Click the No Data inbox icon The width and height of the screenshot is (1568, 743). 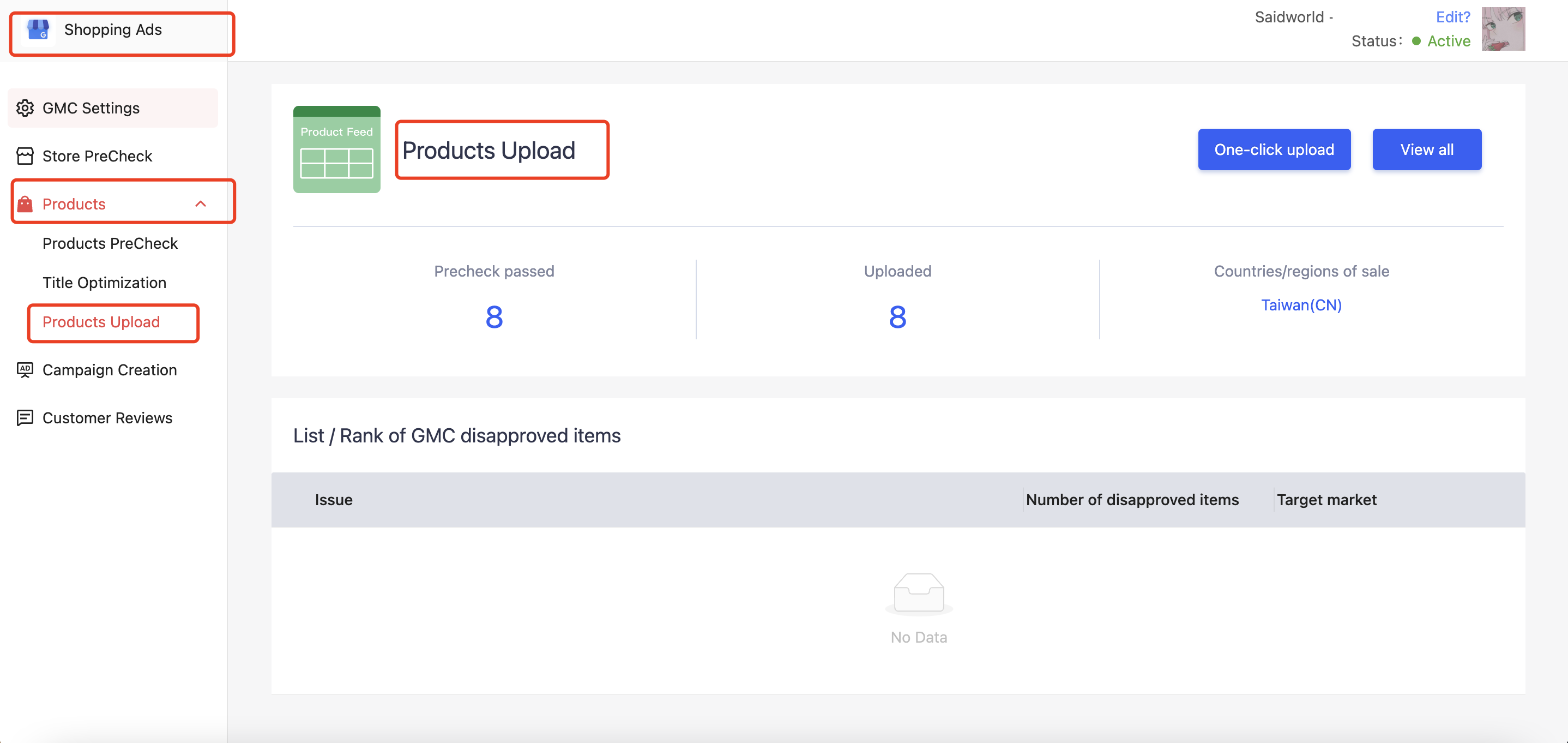click(x=919, y=594)
